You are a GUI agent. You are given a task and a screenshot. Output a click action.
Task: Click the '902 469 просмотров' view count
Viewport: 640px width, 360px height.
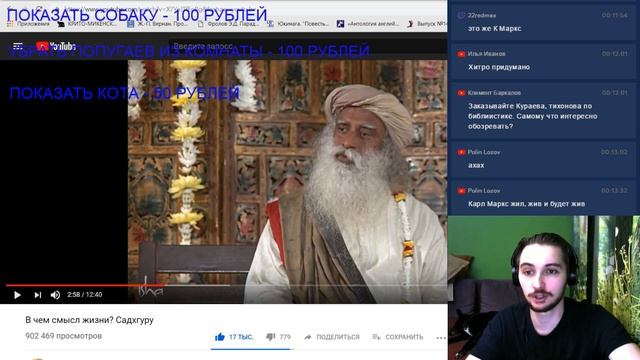click(x=64, y=336)
